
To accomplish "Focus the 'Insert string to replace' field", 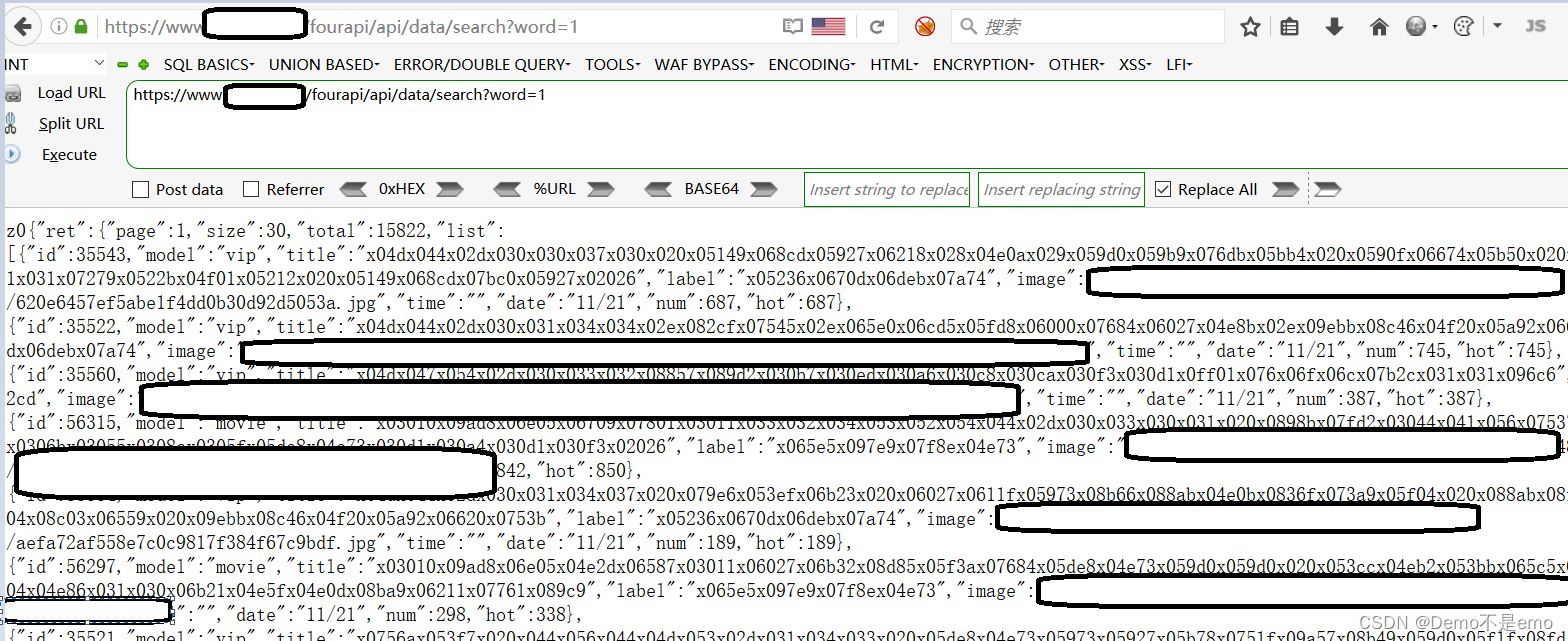I will pyautogui.click(x=887, y=189).
